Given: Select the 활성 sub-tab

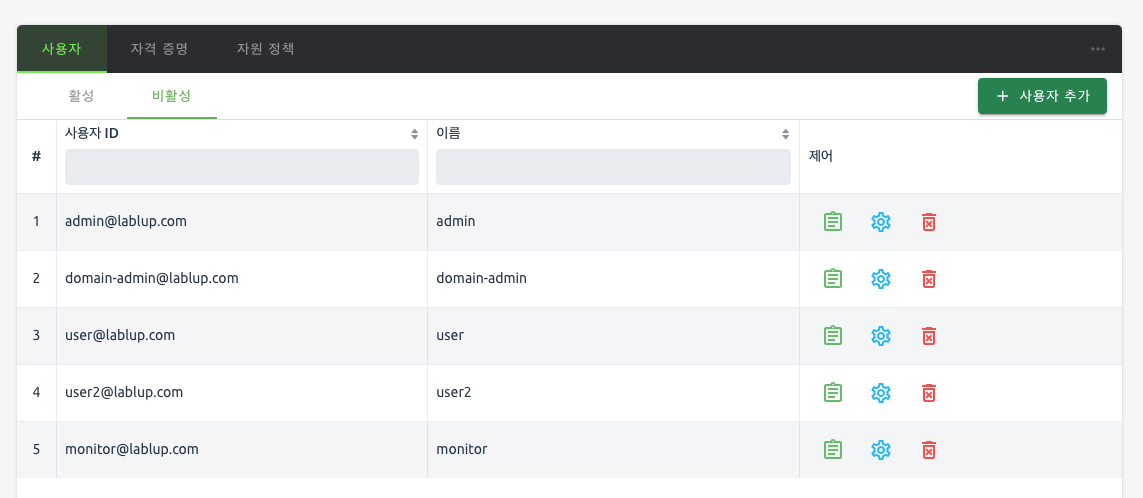Looking at the screenshot, I should (82, 96).
